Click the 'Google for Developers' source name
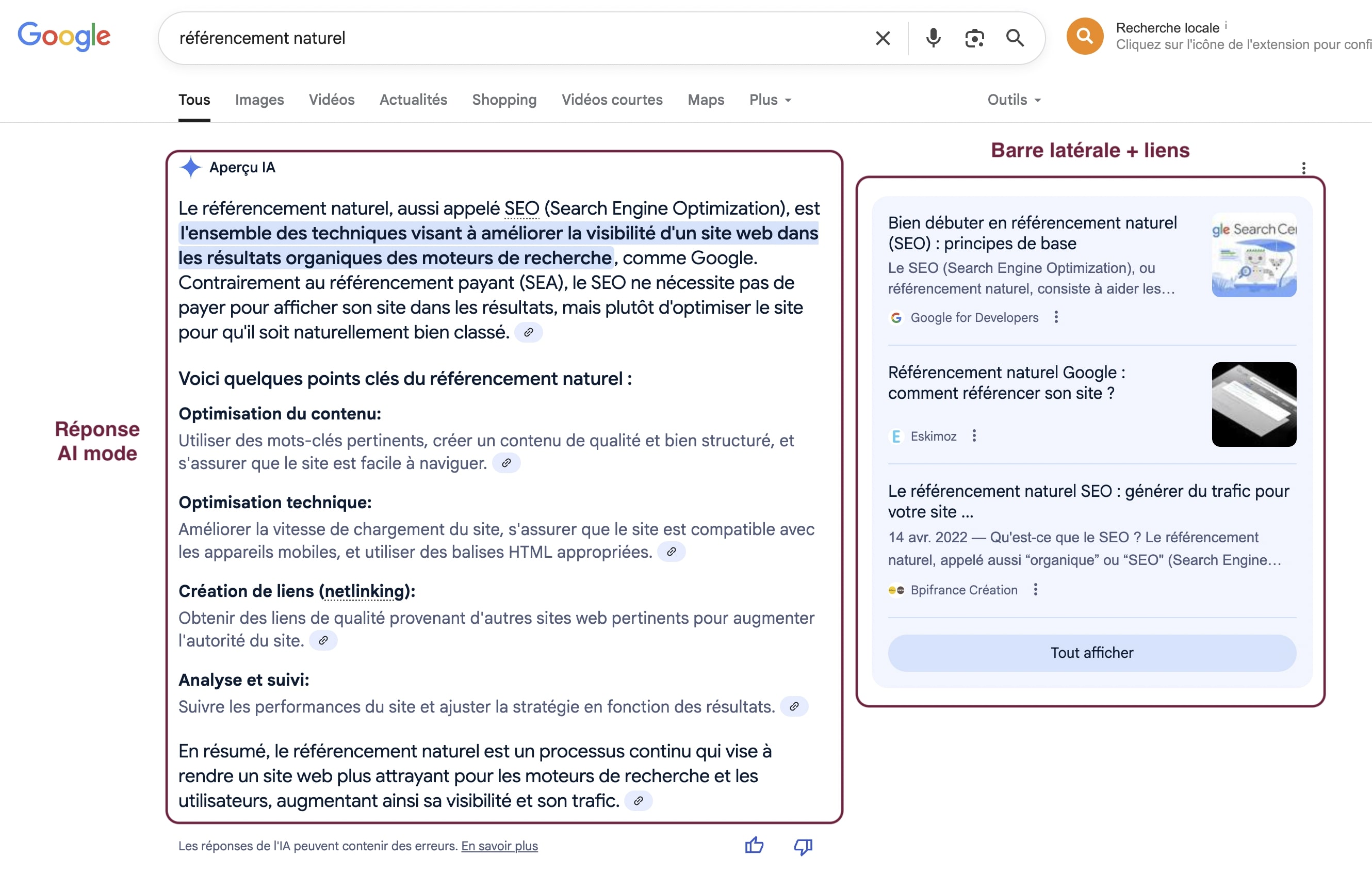This screenshot has width=1372, height=873. [974, 317]
